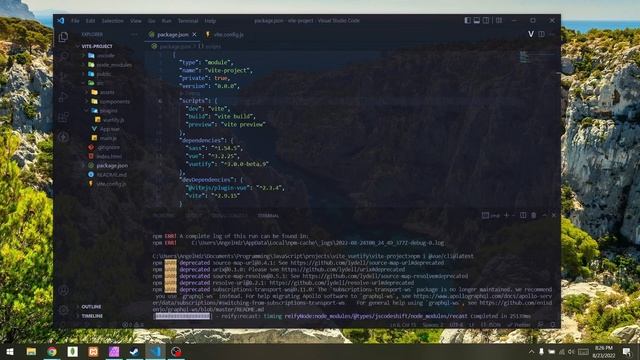This screenshot has height=360, width=640.
Task: Toggle primary side bar visibility
Action: point(467,20)
